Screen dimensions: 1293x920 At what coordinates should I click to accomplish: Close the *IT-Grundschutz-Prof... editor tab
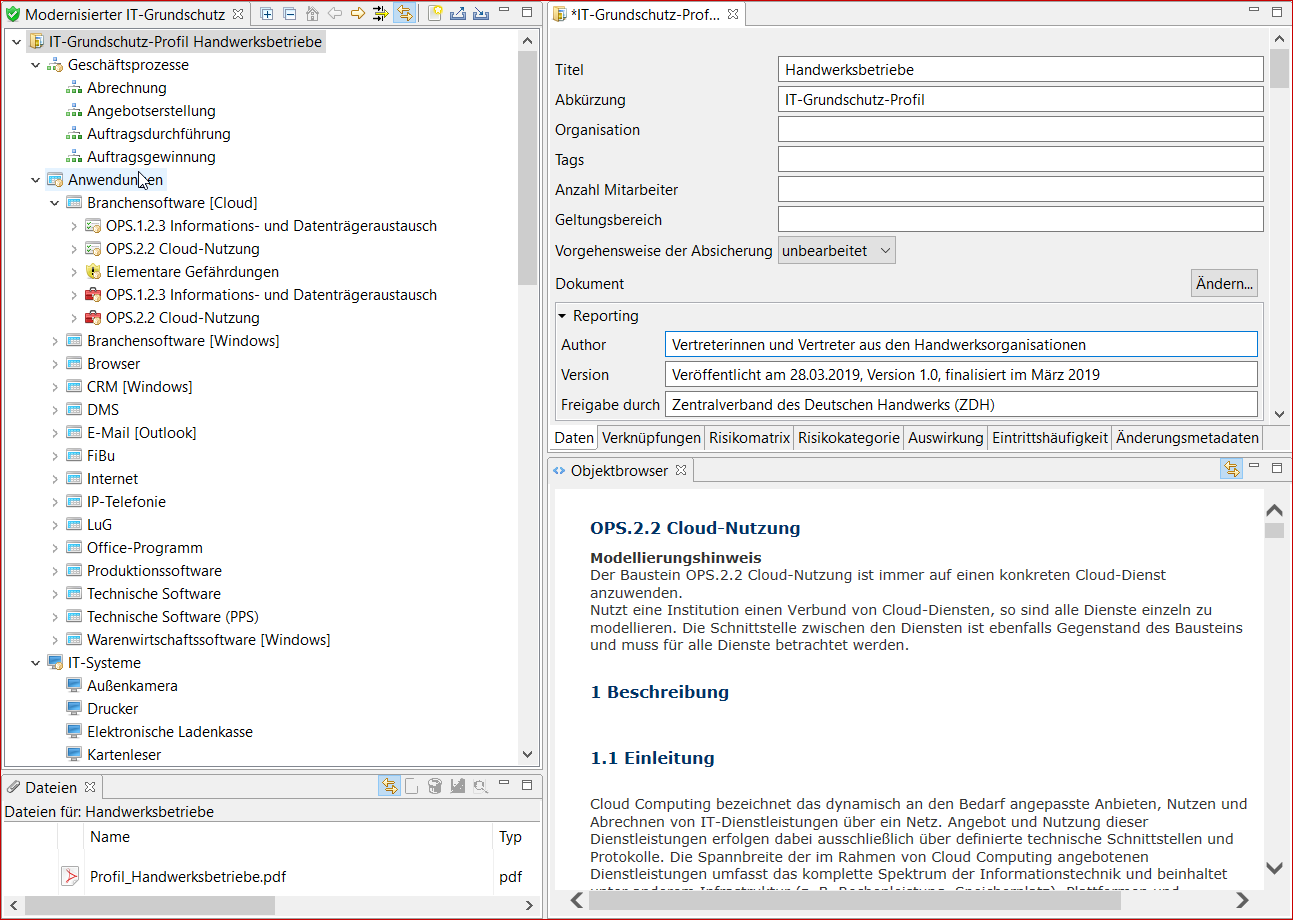[x=733, y=15]
